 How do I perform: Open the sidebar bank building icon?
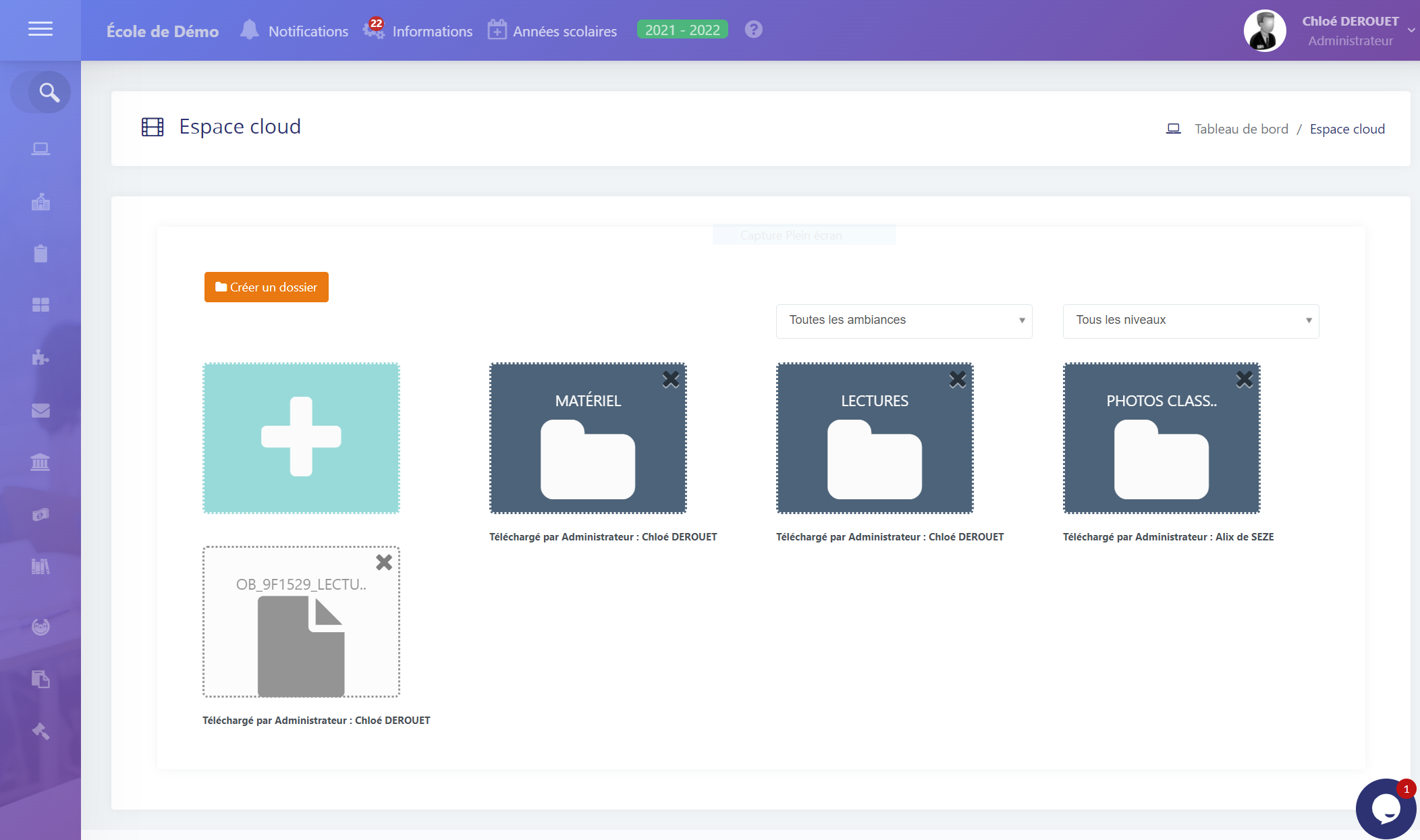pyautogui.click(x=40, y=462)
